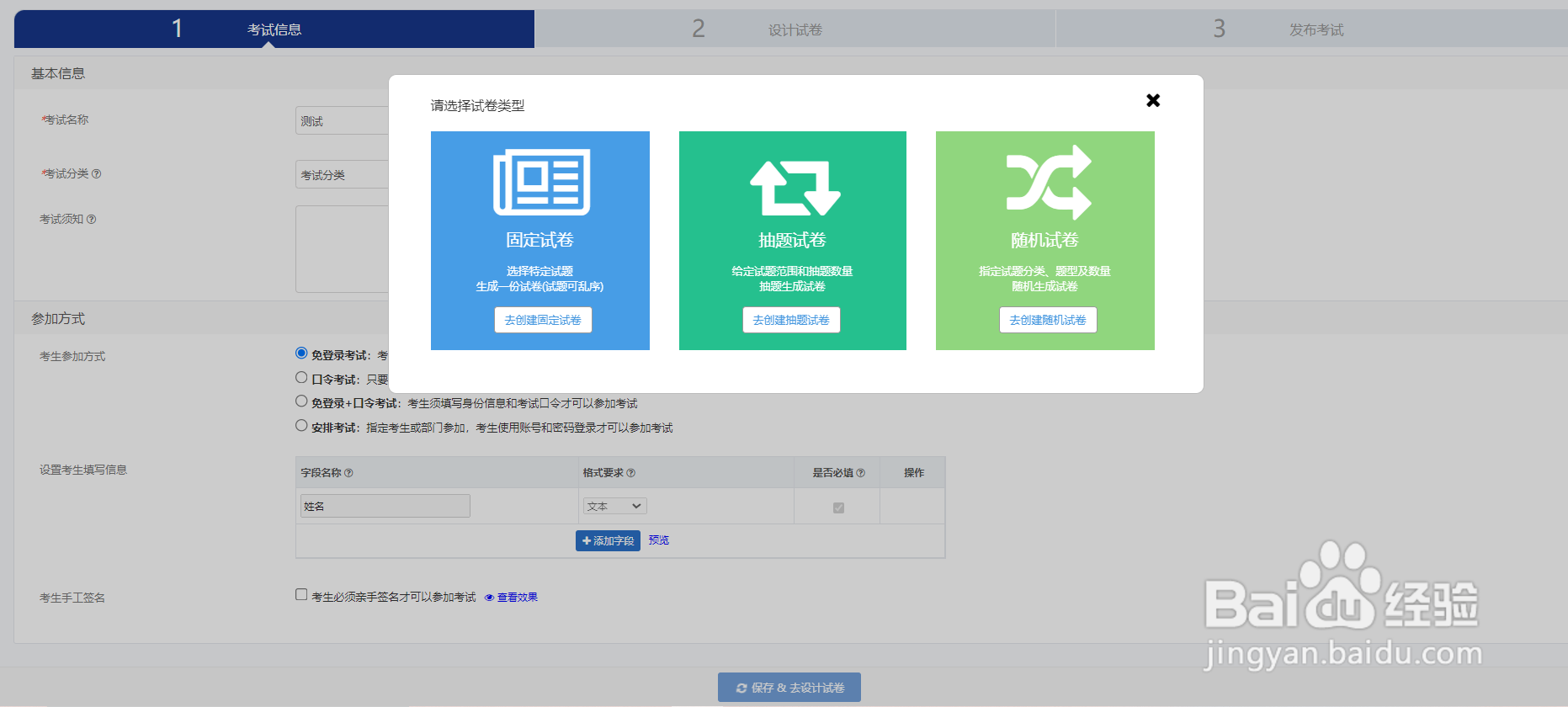Open the 预览 link
Image resolution: width=1568 pixels, height=707 pixels.
(659, 540)
